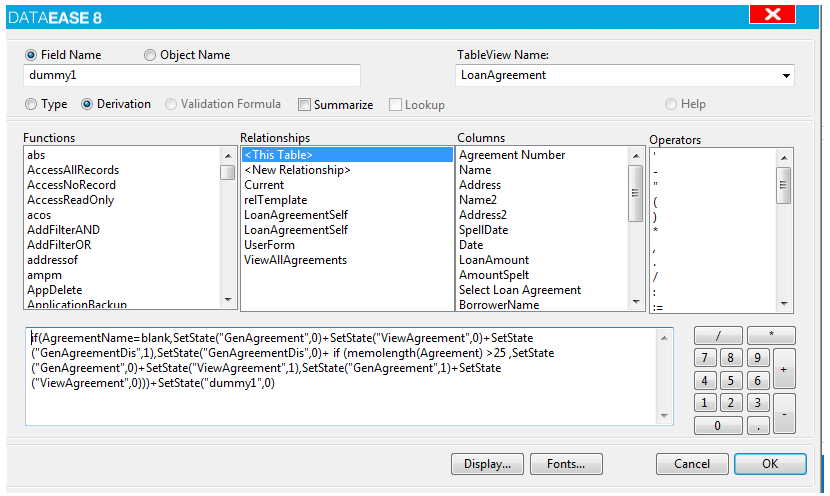Viewport: 830px width, 496px height.
Task: Click the keypad 7 button
Action: point(705,358)
